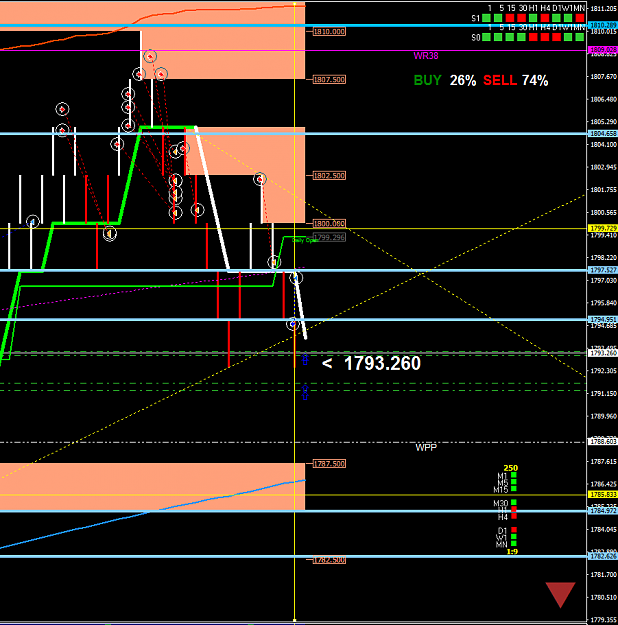Screen dimensions: 618x625
Task: Click the green square next to M15
Action: point(514,488)
